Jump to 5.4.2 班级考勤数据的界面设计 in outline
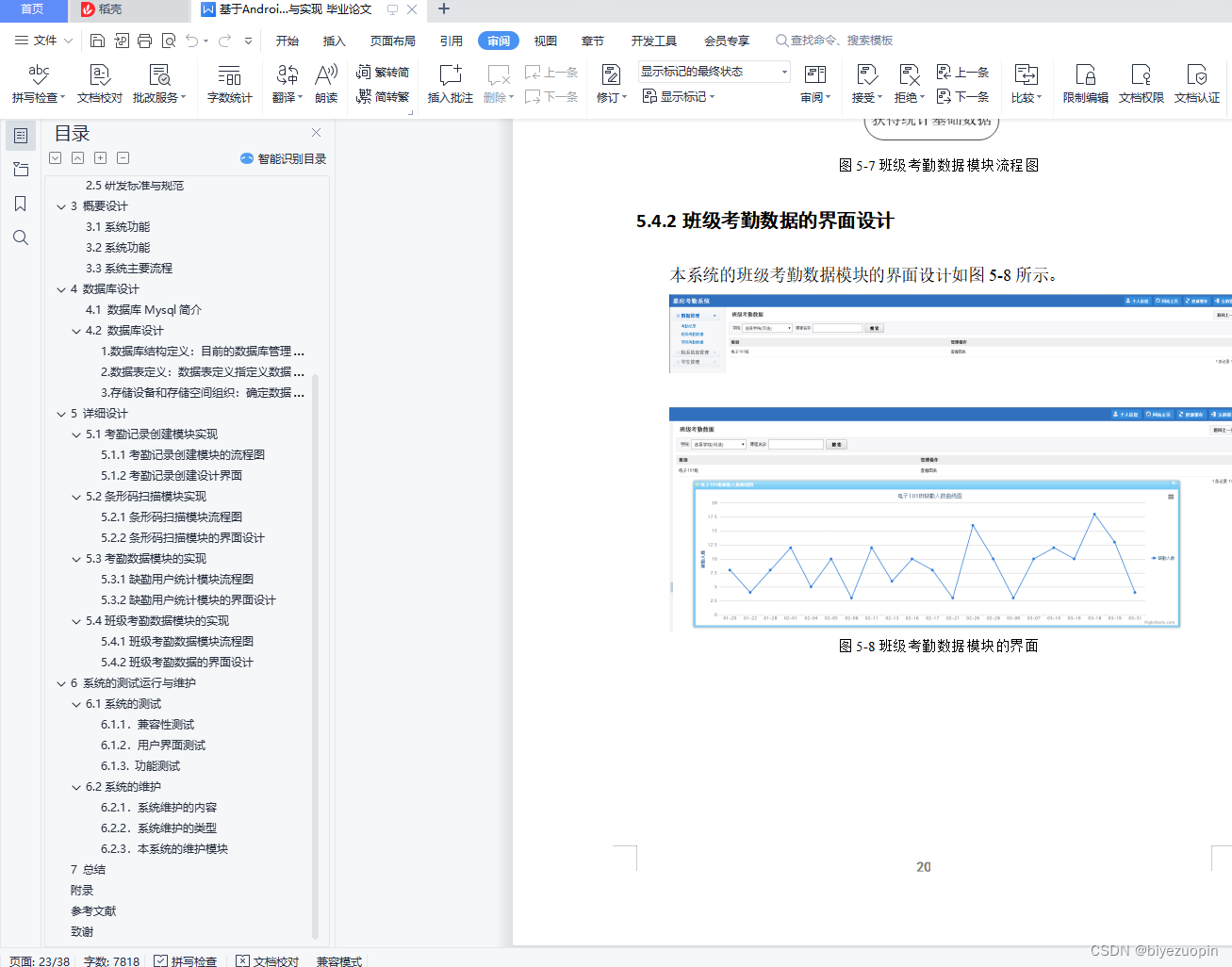The height and width of the screenshot is (967, 1232). [177, 663]
